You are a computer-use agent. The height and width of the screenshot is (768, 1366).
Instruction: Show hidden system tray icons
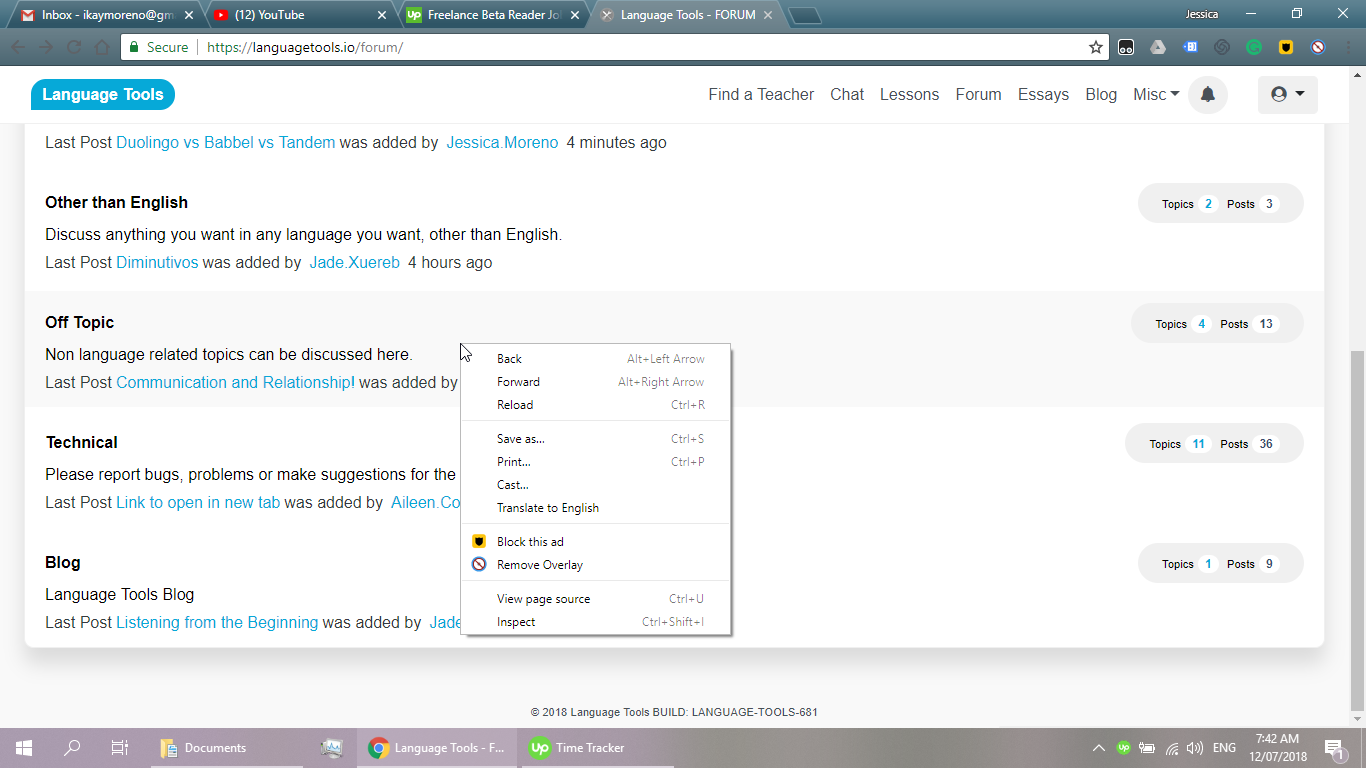point(1098,748)
